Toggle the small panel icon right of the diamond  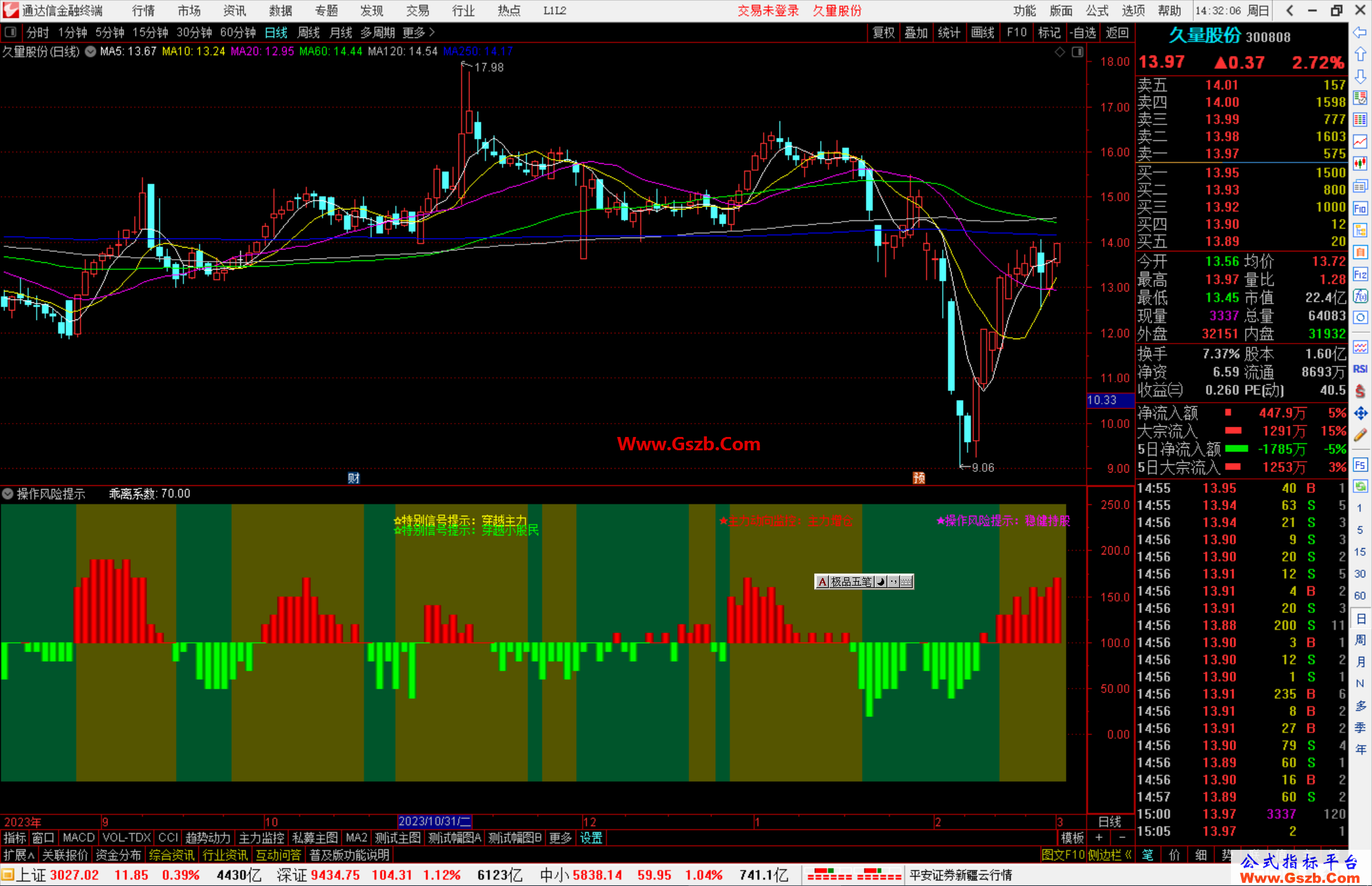pos(1077,52)
